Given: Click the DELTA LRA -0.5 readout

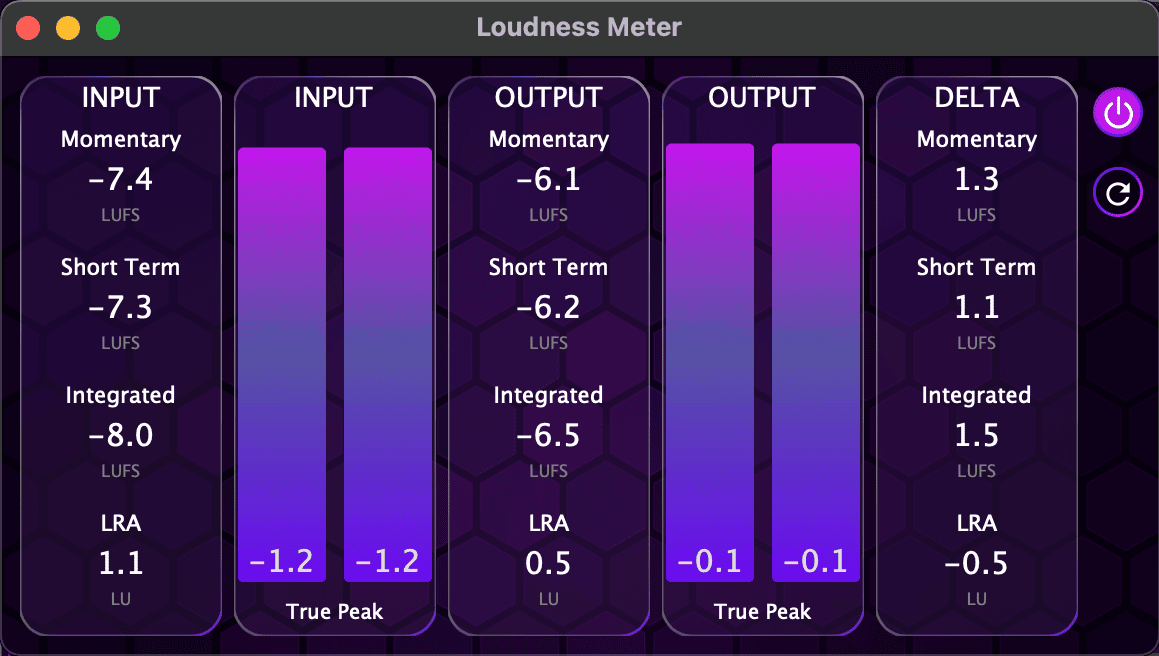Looking at the screenshot, I should tap(976, 562).
